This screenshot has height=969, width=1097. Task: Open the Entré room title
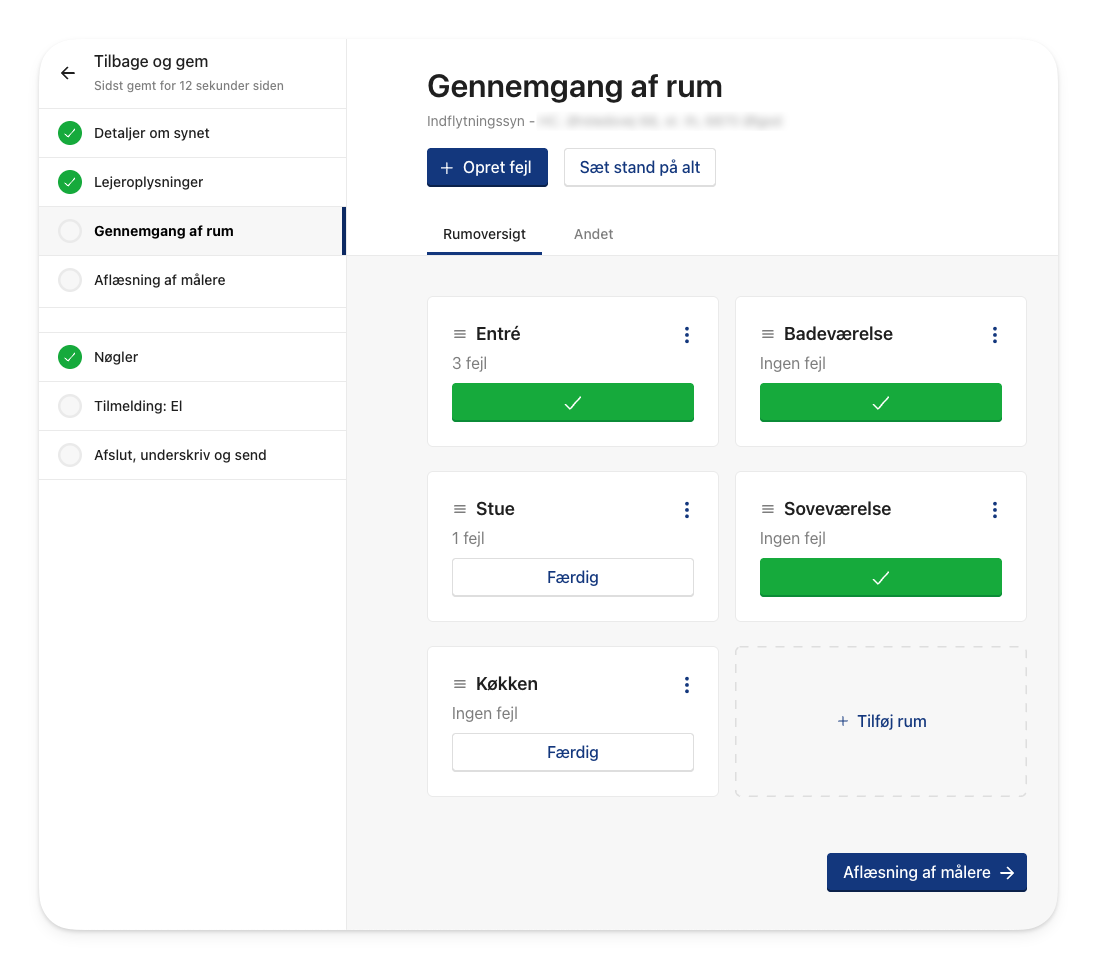pyautogui.click(x=498, y=334)
